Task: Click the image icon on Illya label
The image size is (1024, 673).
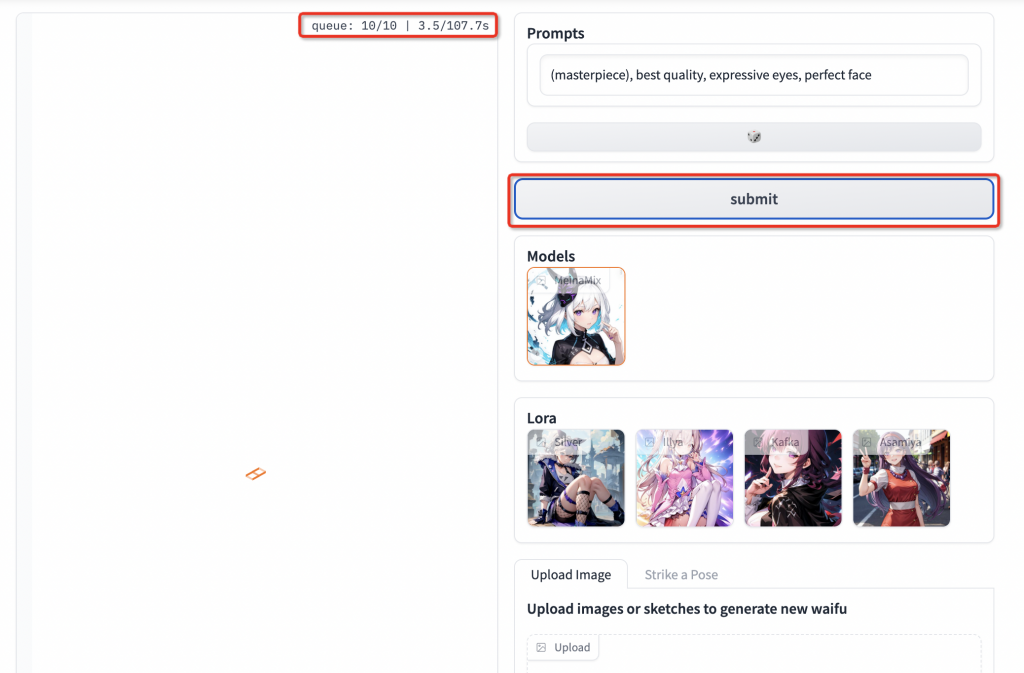Action: pos(650,442)
